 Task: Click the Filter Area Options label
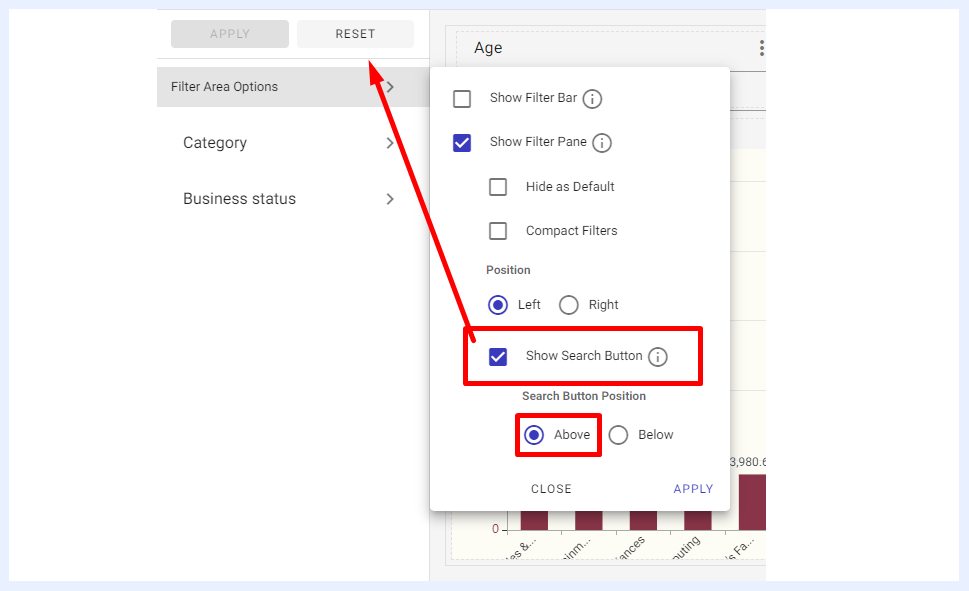pos(224,87)
